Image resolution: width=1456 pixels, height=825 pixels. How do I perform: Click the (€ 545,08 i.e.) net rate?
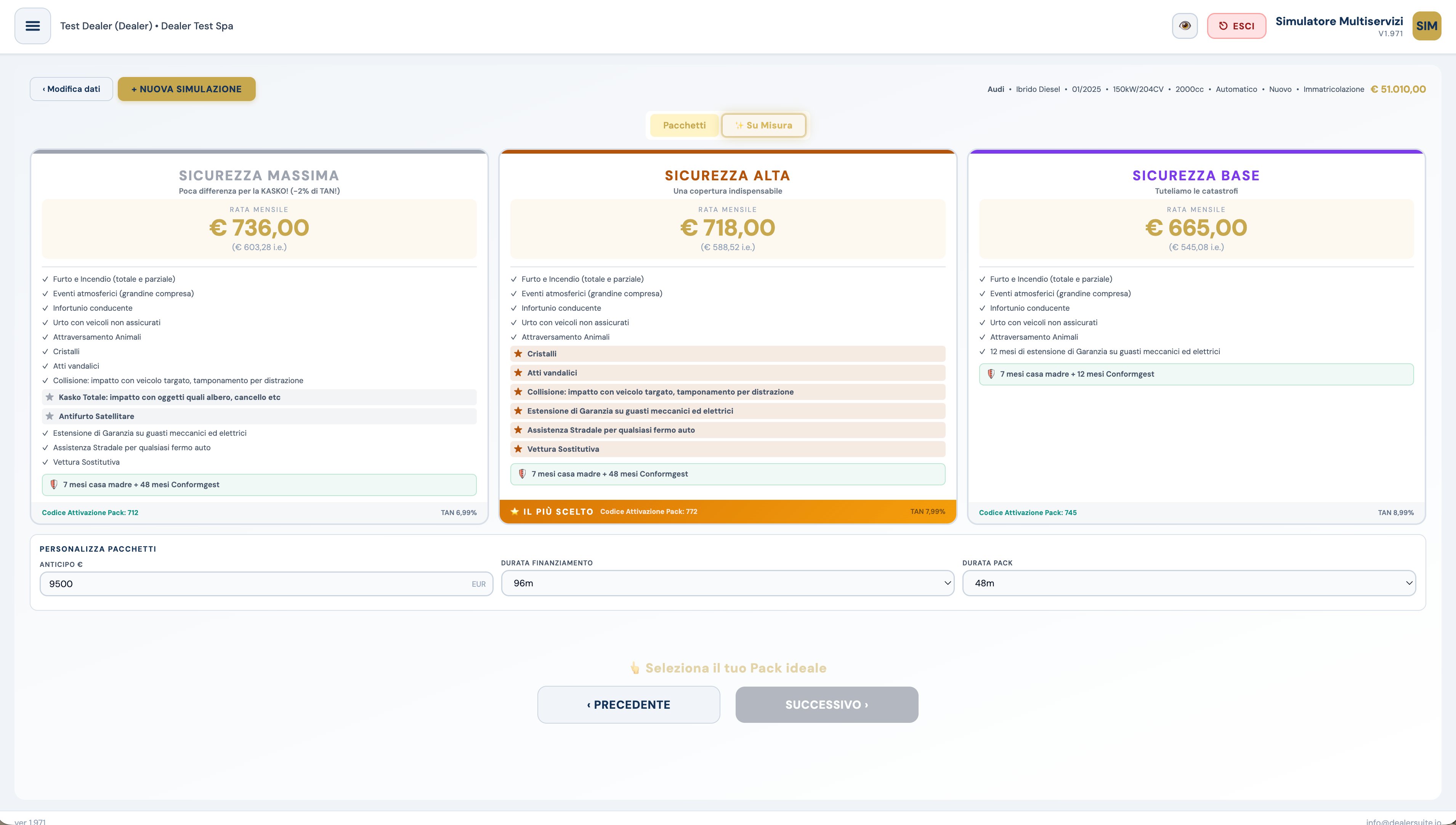coord(1196,247)
